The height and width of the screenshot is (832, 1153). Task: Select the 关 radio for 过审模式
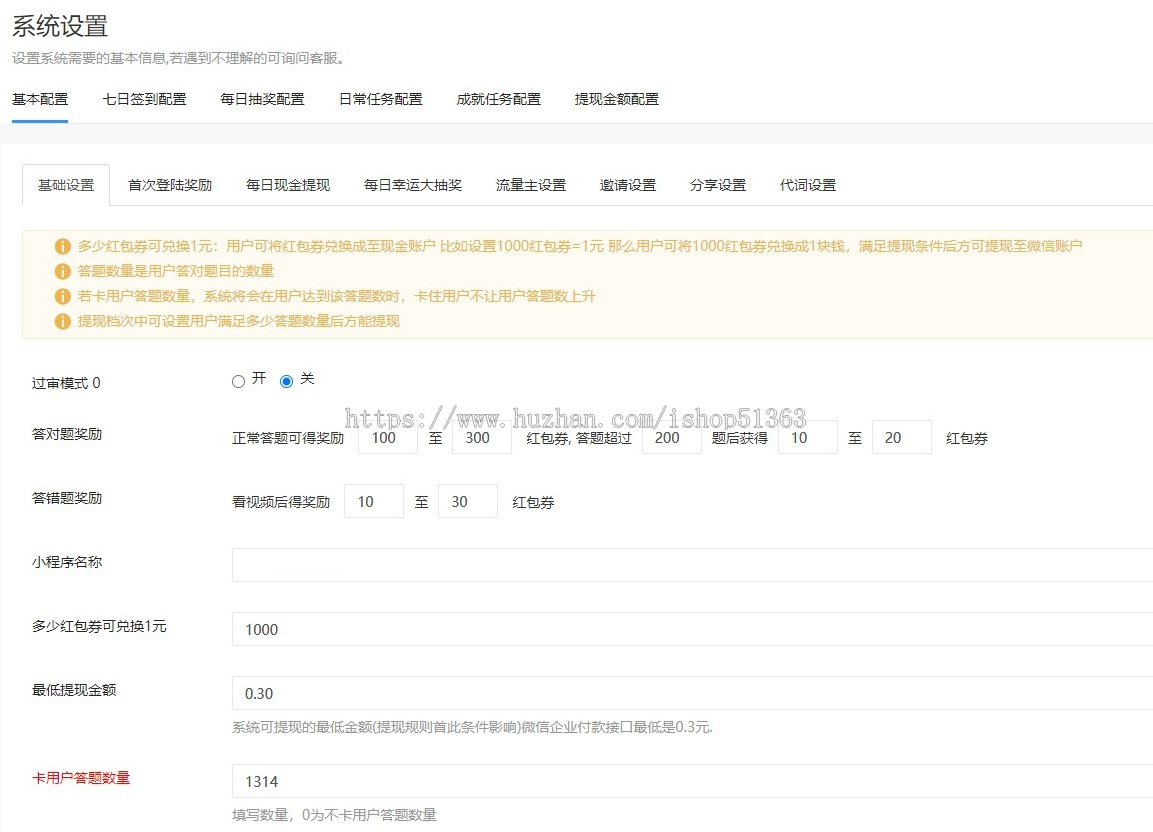pos(287,381)
